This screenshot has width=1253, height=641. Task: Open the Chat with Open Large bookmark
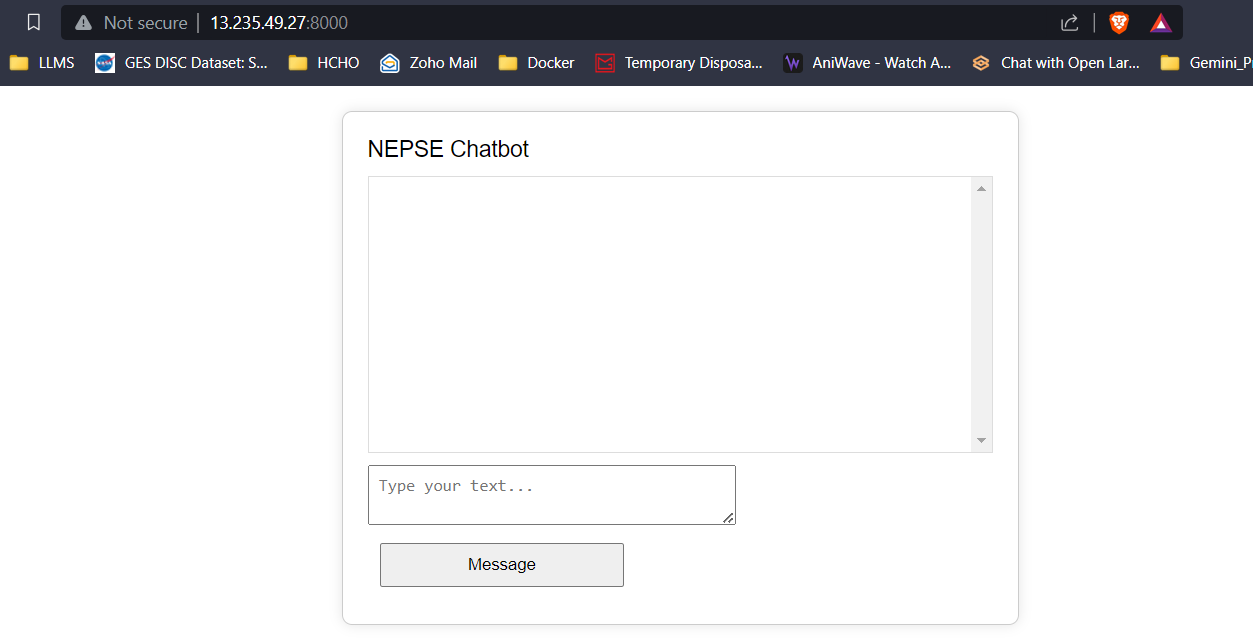(x=1056, y=63)
